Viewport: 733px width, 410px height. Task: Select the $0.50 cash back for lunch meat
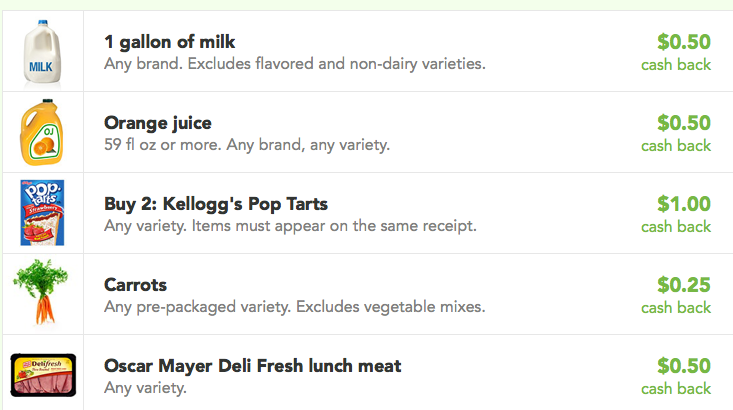pos(676,376)
